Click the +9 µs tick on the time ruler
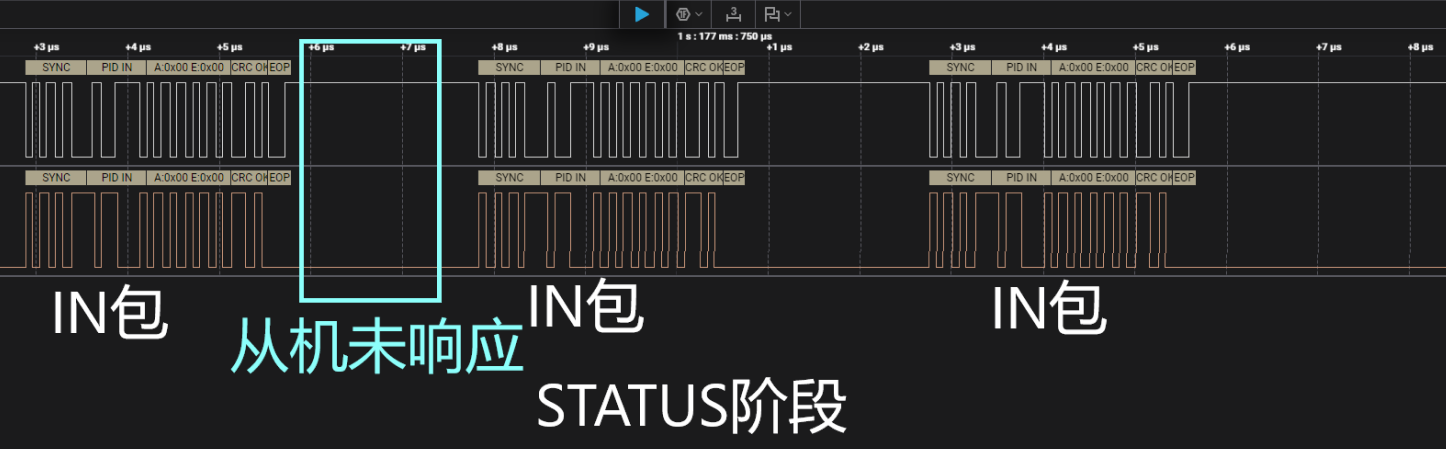The width and height of the screenshot is (1446, 449). (597, 47)
